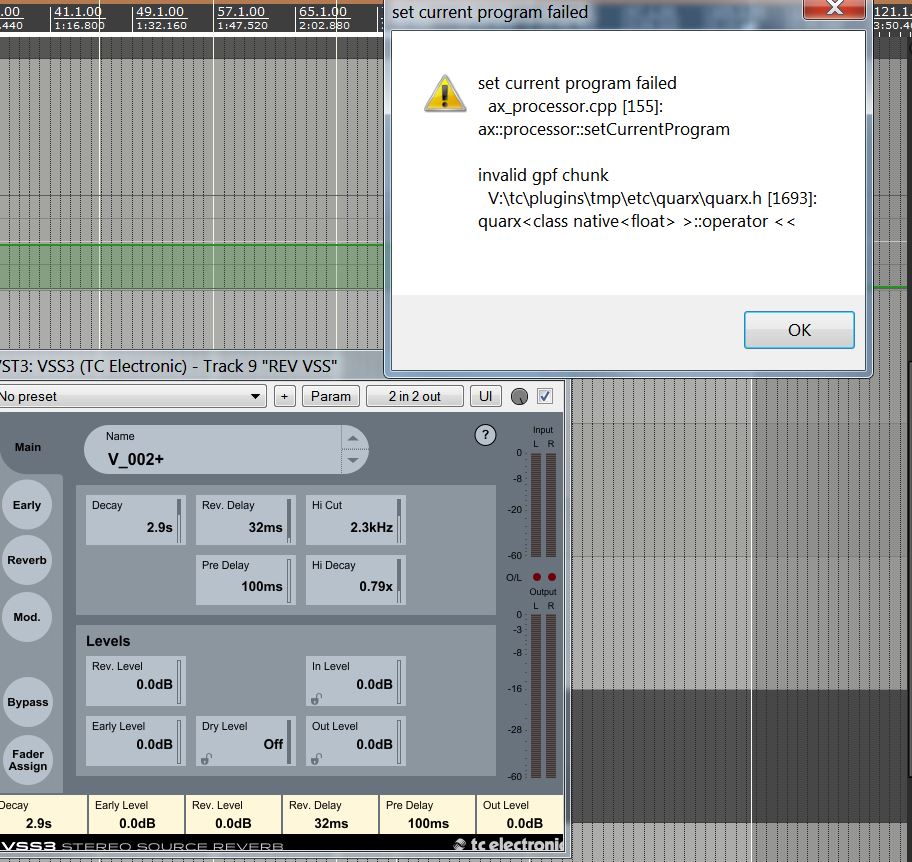Click the In Level 0.0dB box
The image size is (912, 862).
click(x=355, y=681)
